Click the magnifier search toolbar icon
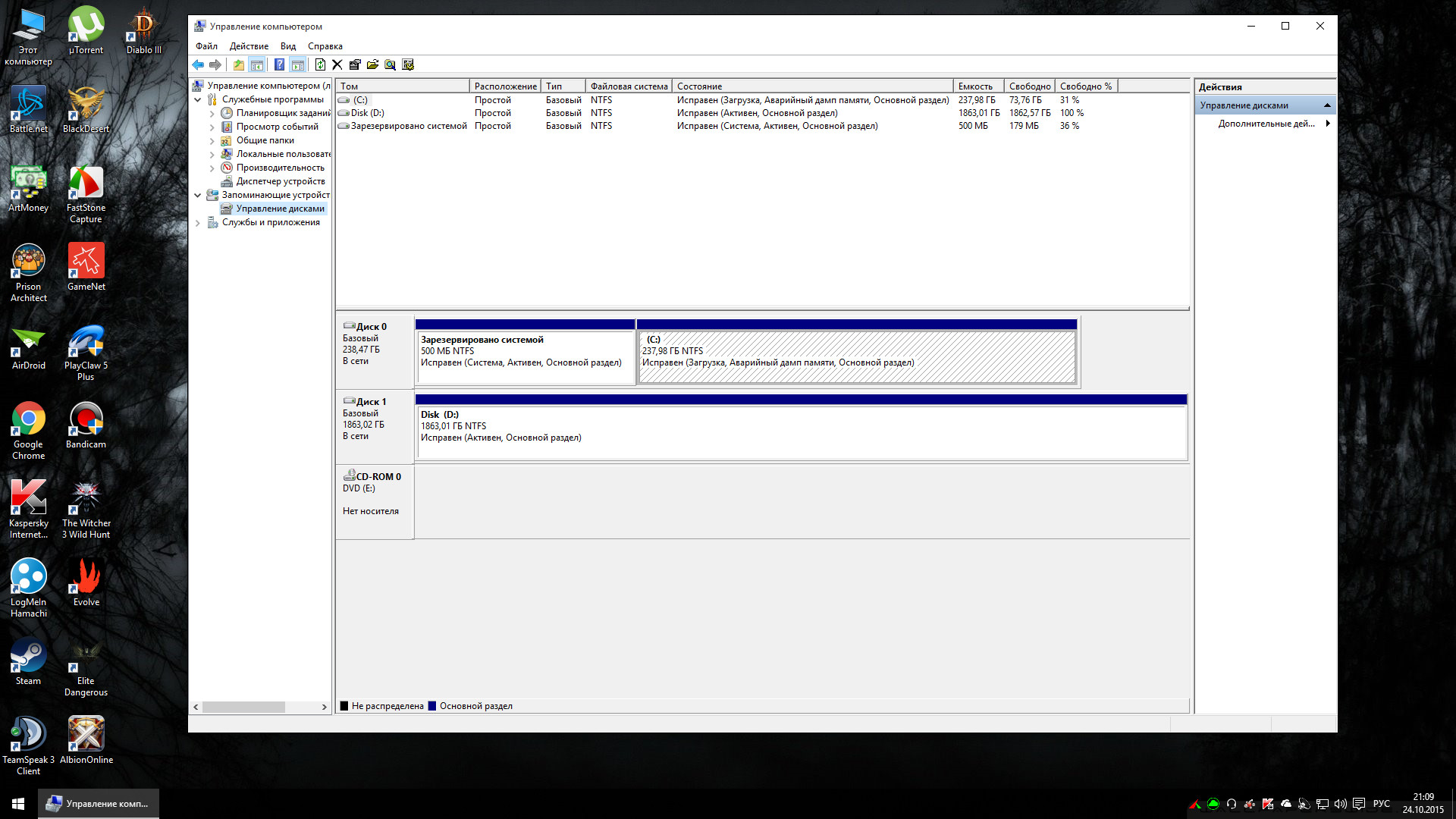This screenshot has width=1456, height=819. [390, 65]
